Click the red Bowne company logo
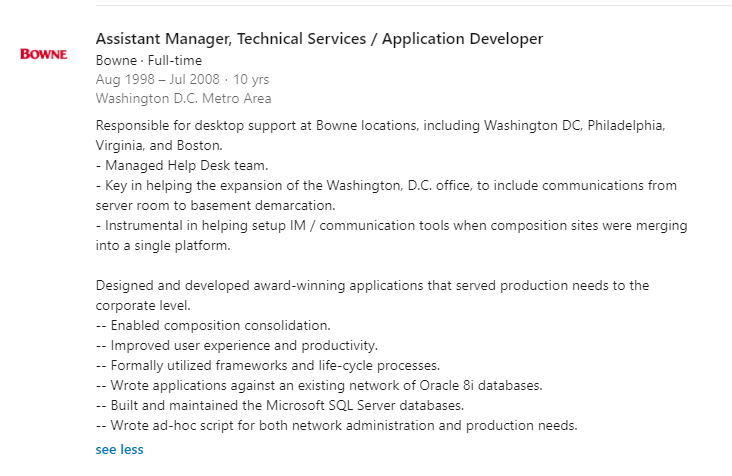Image resolution: width=732 pixels, height=476 pixels. click(x=43, y=54)
